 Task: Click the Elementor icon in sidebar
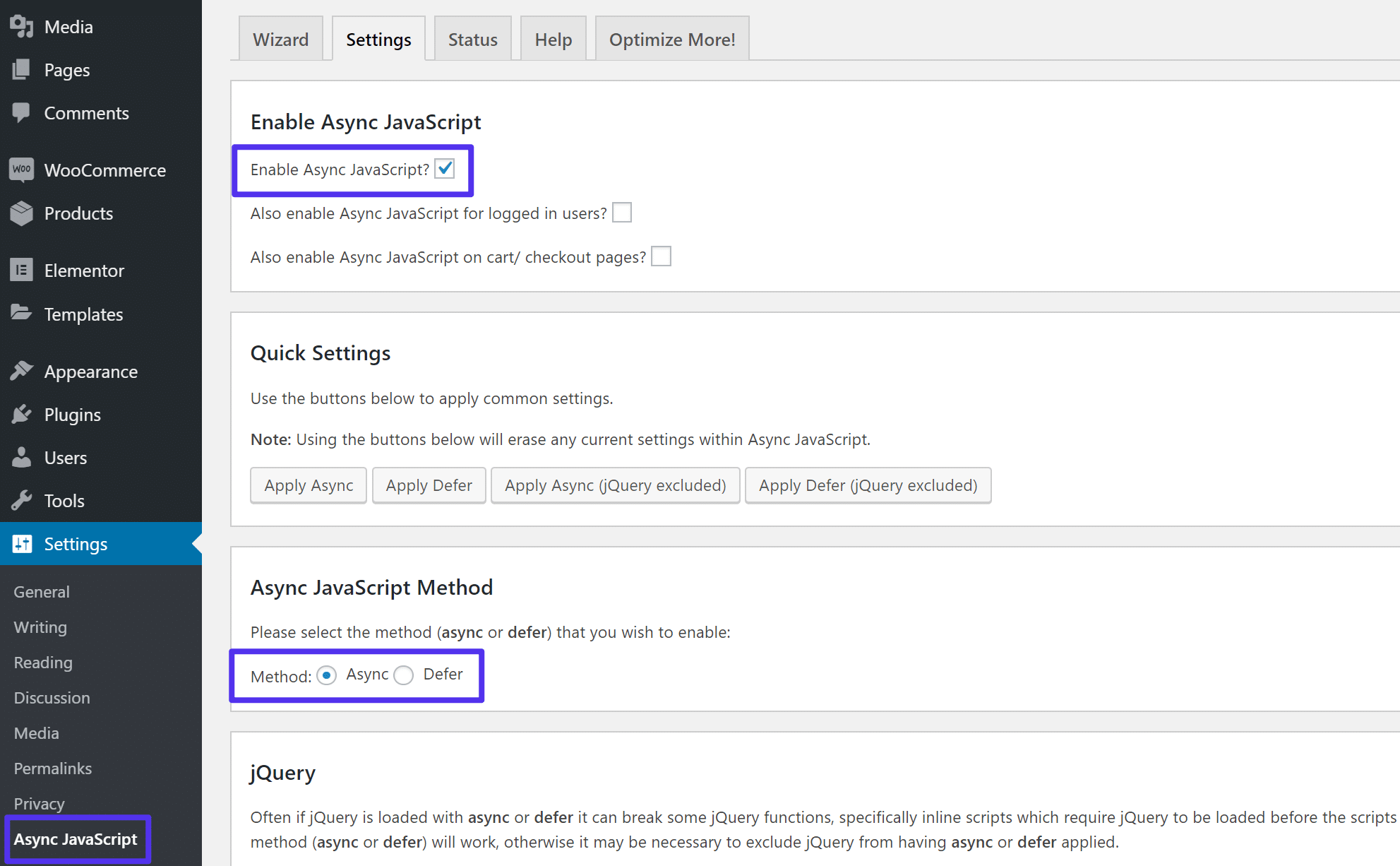click(22, 270)
